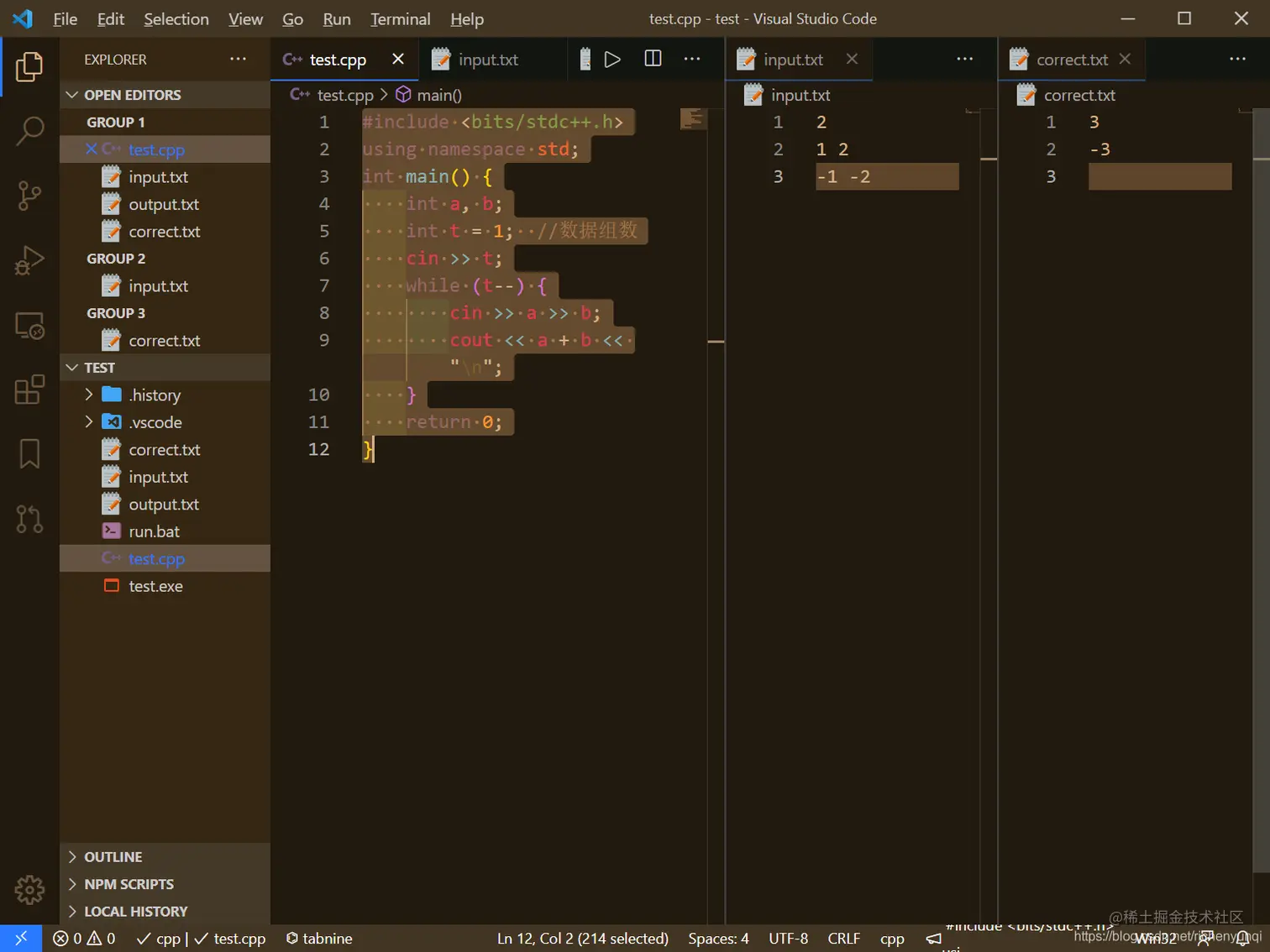Click tabnine status bar item
The height and width of the screenshot is (952, 1270).
pos(319,939)
